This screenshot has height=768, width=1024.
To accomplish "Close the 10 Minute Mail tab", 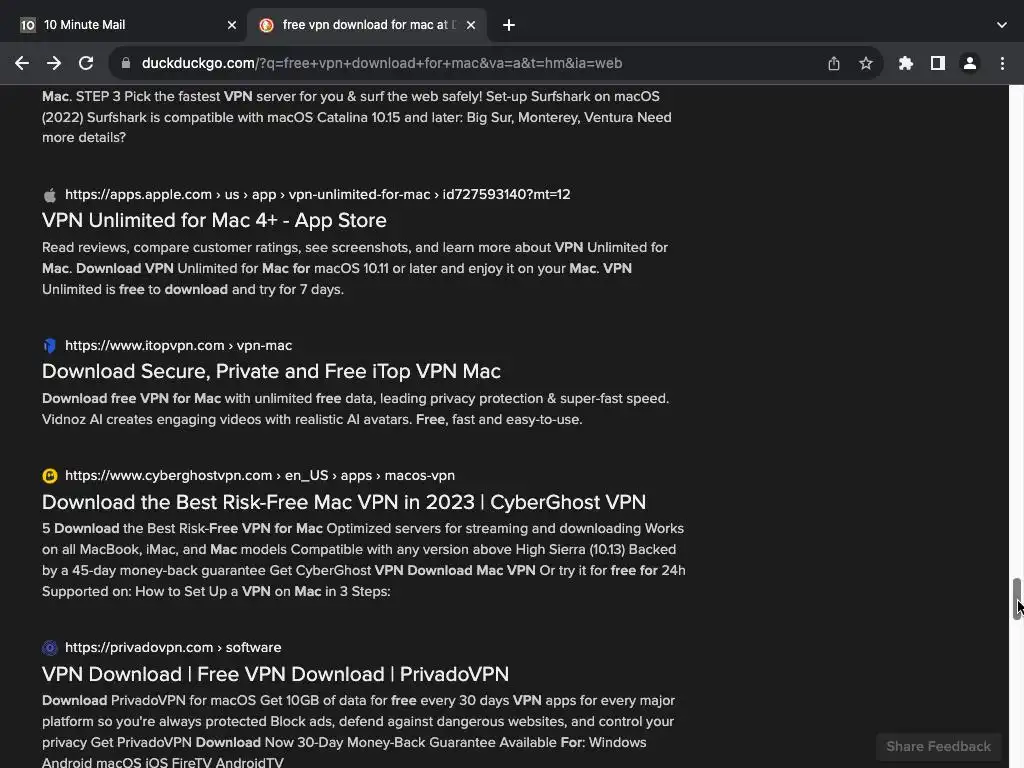I will [232, 25].
